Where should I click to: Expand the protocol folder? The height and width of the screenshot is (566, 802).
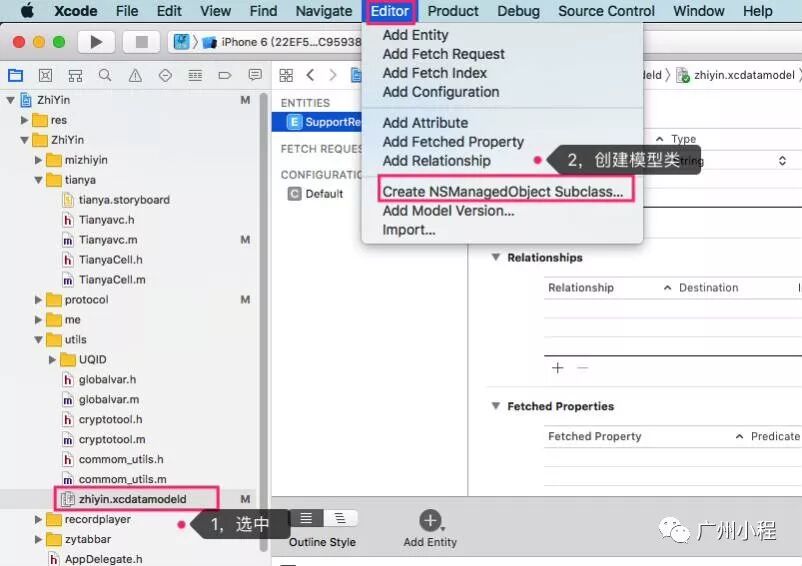click(38, 300)
